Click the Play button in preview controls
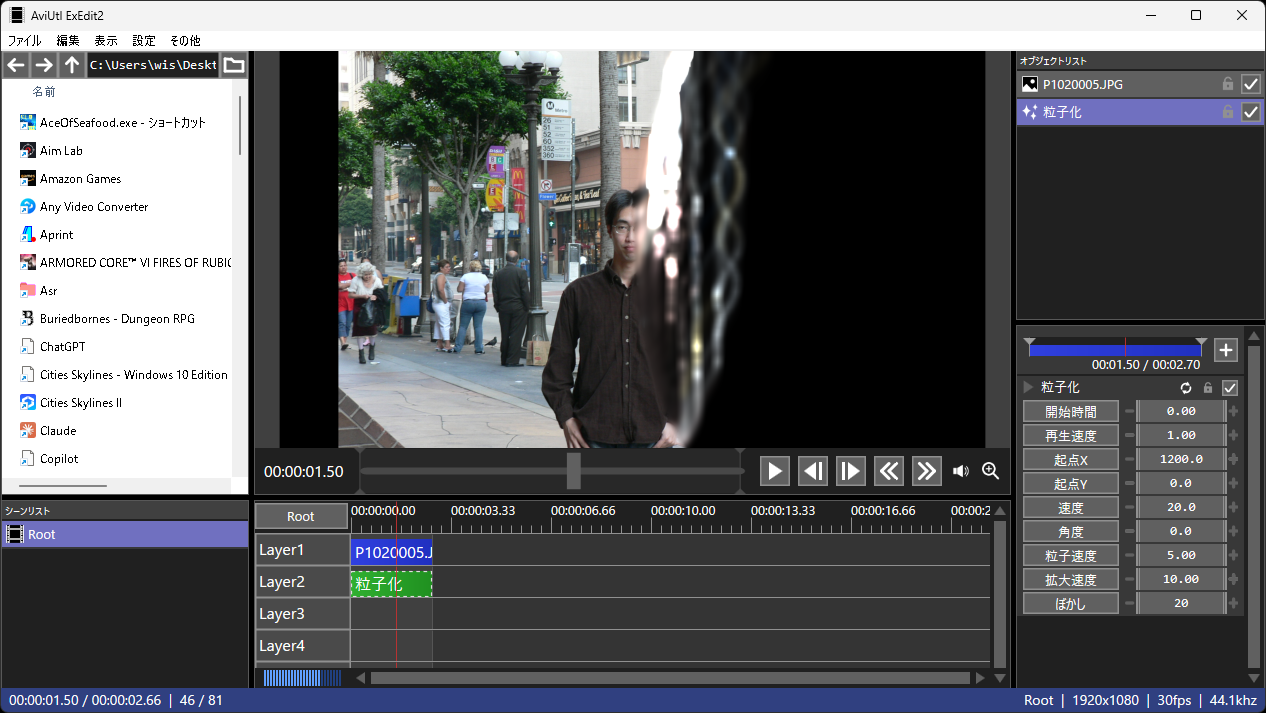 click(x=775, y=471)
